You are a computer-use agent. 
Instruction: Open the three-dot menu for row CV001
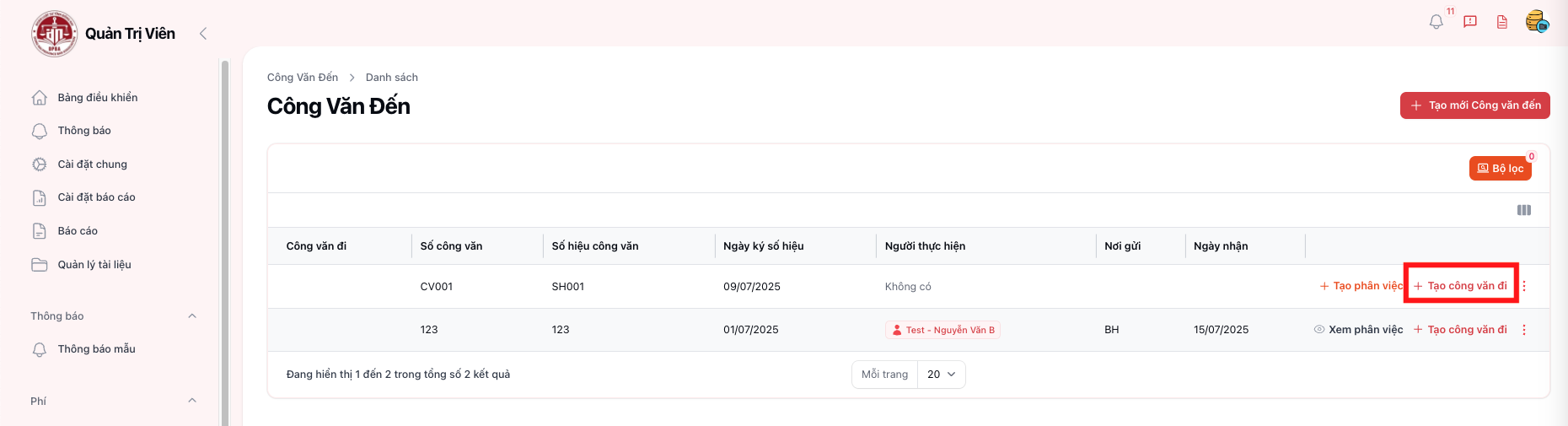click(x=1524, y=287)
